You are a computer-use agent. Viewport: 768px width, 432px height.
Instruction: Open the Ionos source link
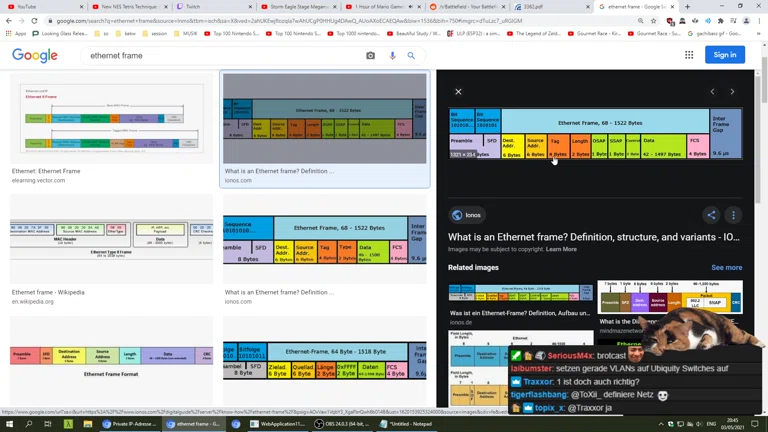(x=466, y=215)
